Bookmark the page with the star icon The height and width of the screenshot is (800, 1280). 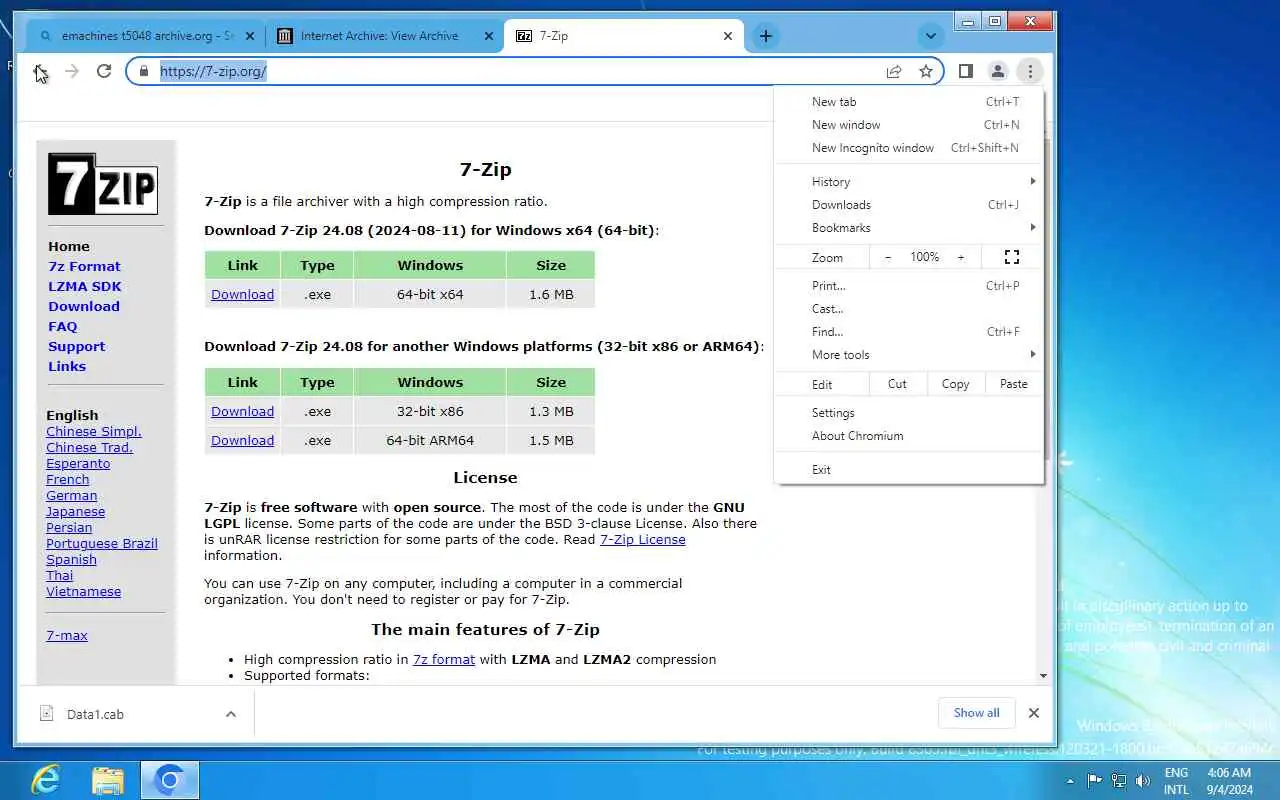(x=926, y=71)
